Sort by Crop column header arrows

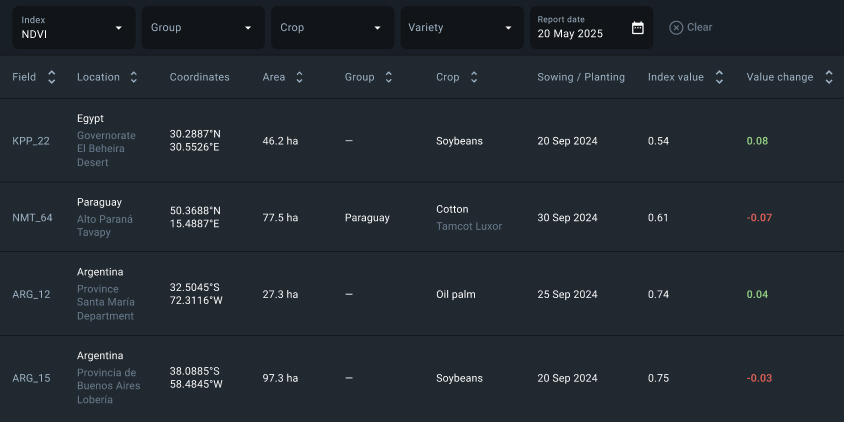coord(474,77)
